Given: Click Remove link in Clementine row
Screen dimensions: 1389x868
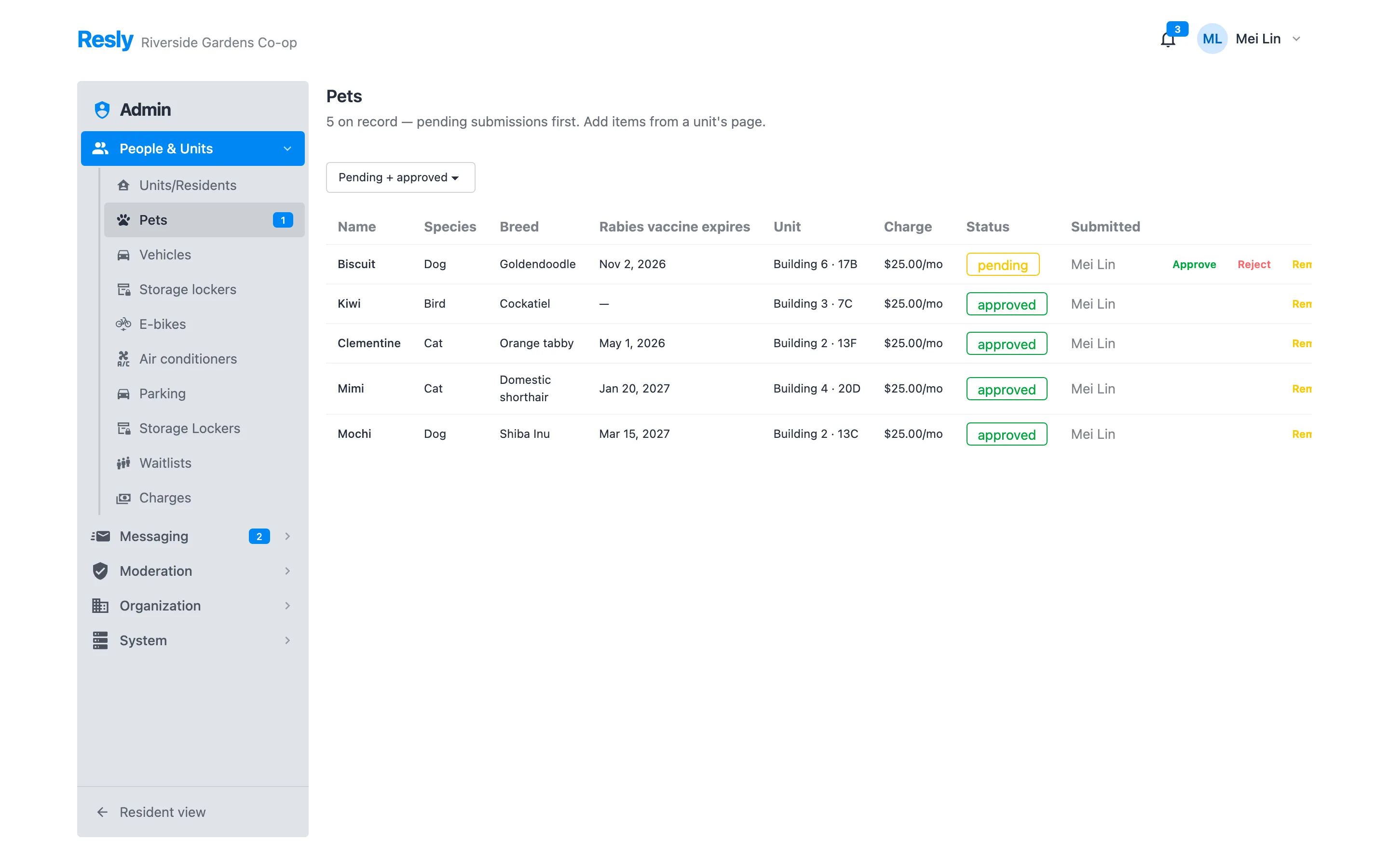Looking at the screenshot, I should click(1301, 343).
